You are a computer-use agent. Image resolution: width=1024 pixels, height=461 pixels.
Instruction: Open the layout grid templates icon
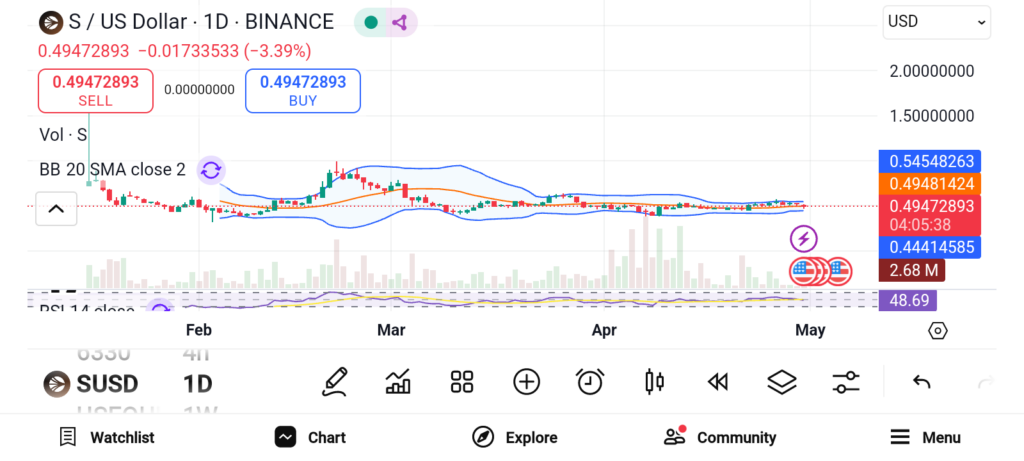pos(461,381)
